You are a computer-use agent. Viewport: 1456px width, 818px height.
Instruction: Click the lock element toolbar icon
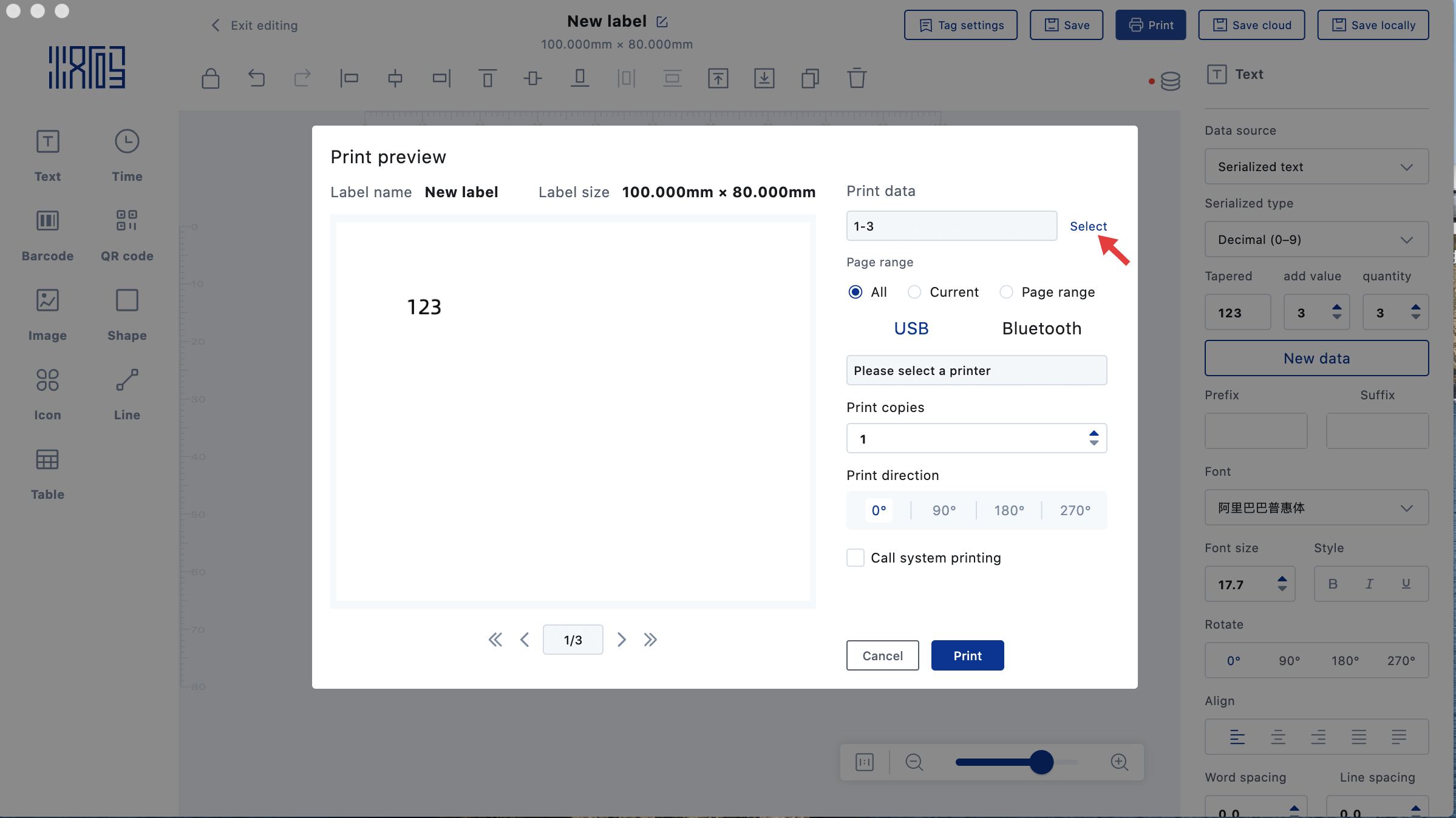coord(210,78)
